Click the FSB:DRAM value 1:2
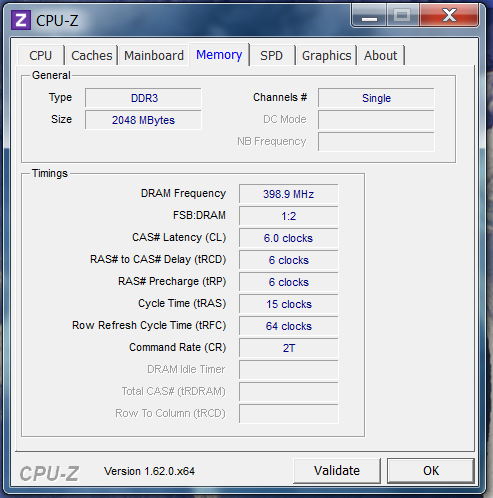This screenshot has height=498, width=493. [x=289, y=216]
